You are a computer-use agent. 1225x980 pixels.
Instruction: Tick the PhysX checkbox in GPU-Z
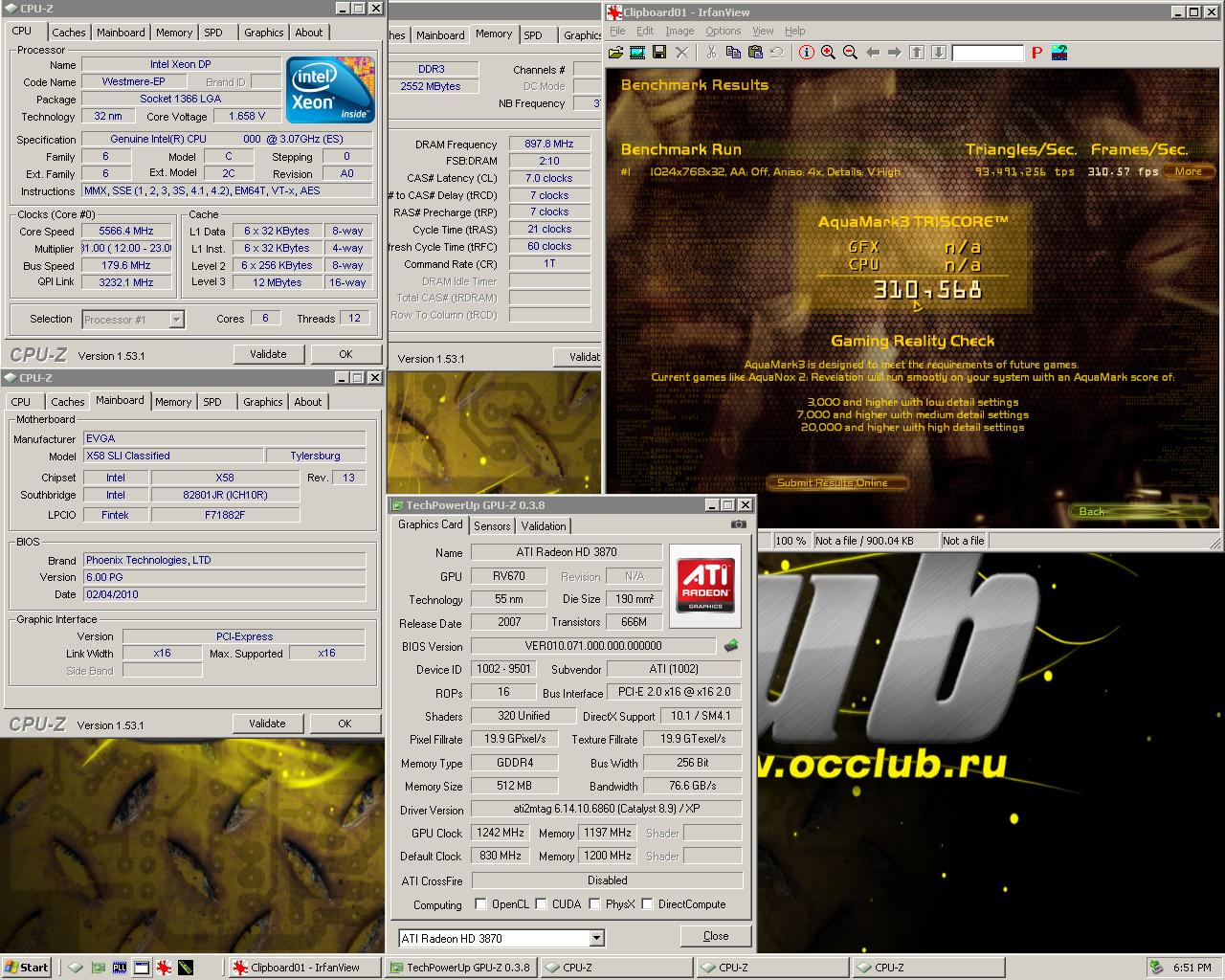tap(595, 904)
